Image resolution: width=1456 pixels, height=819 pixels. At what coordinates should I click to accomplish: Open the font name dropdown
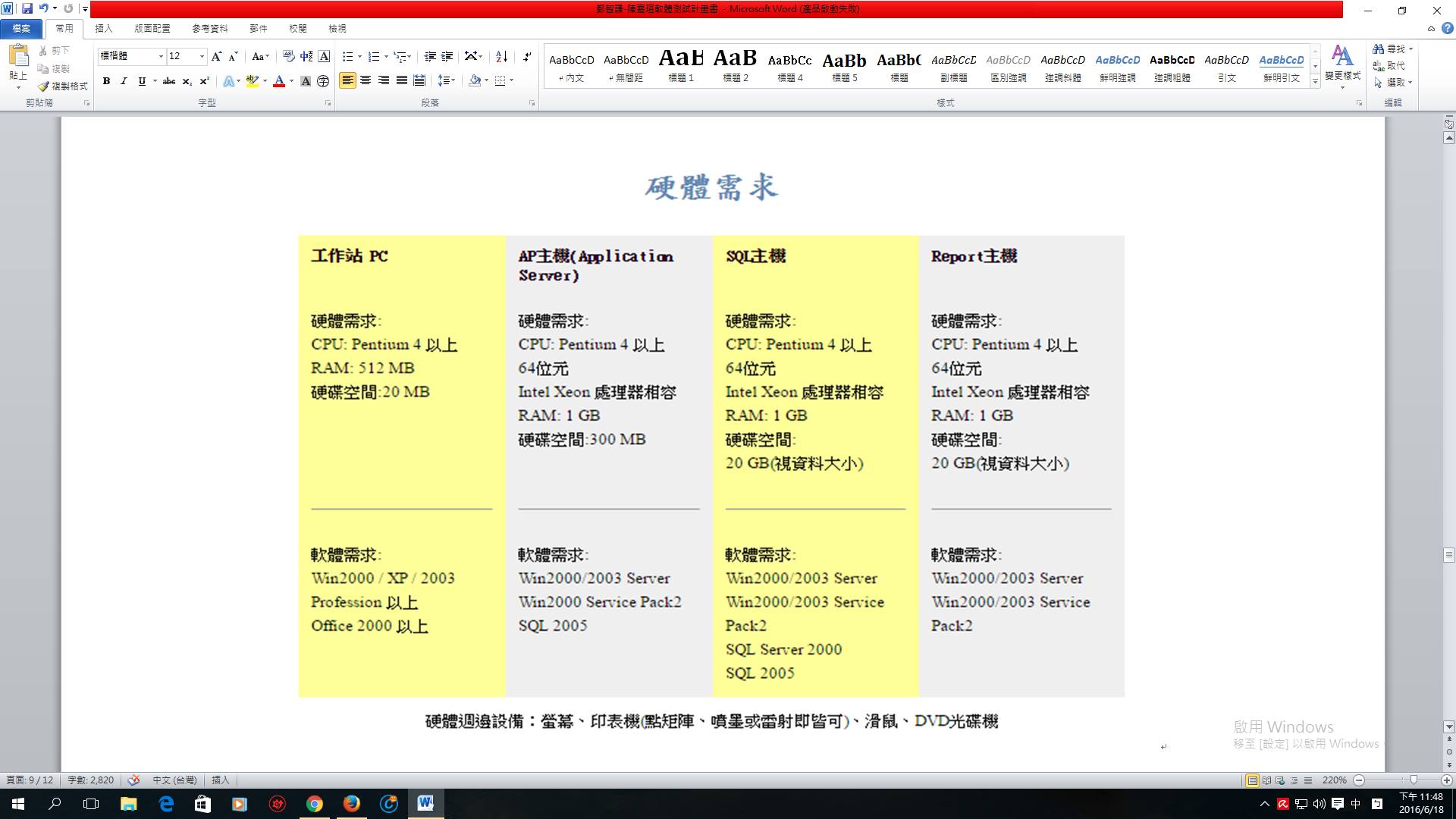[x=161, y=56]
